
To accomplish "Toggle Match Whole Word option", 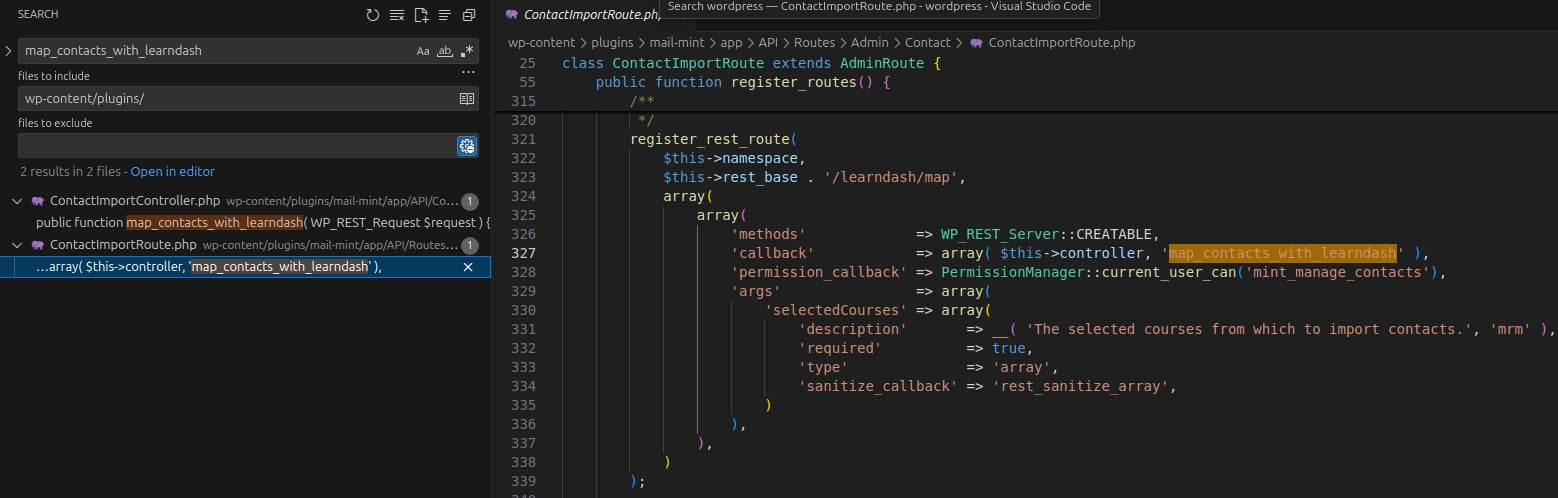I will pyautogui.click(x=446, y=51).
